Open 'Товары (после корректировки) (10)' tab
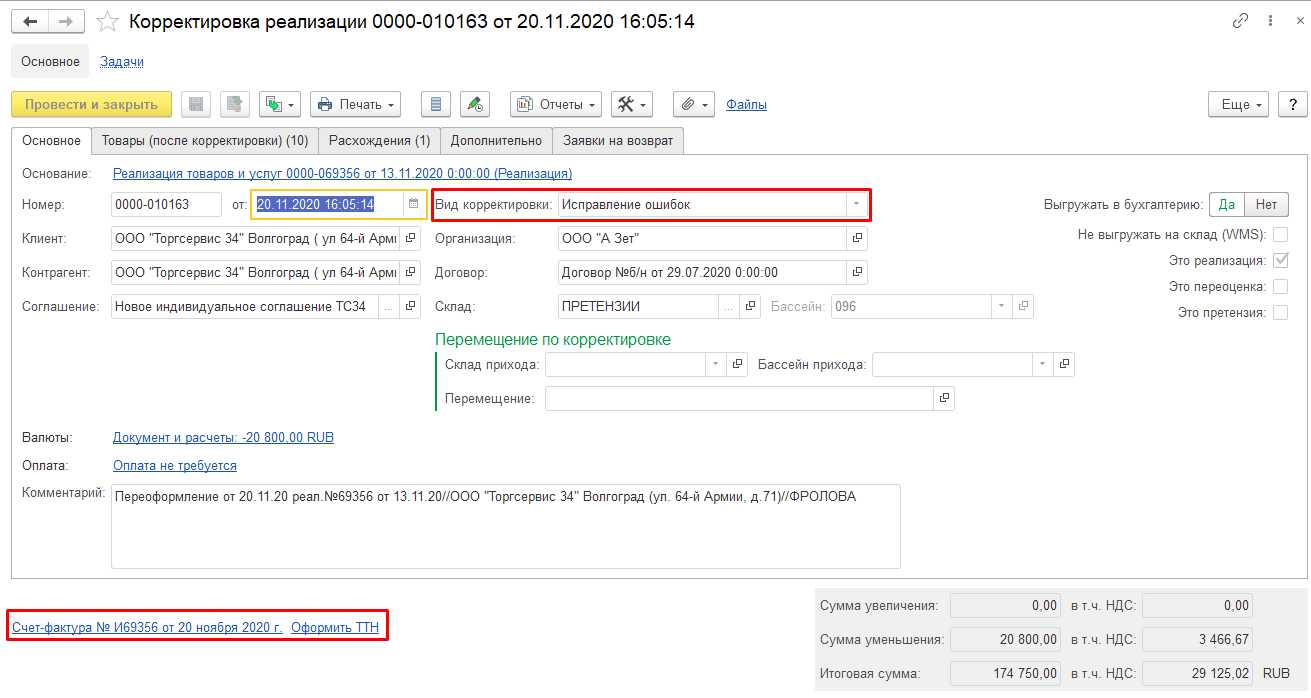This screenshot has width=1311, height=698. [205, 141]
